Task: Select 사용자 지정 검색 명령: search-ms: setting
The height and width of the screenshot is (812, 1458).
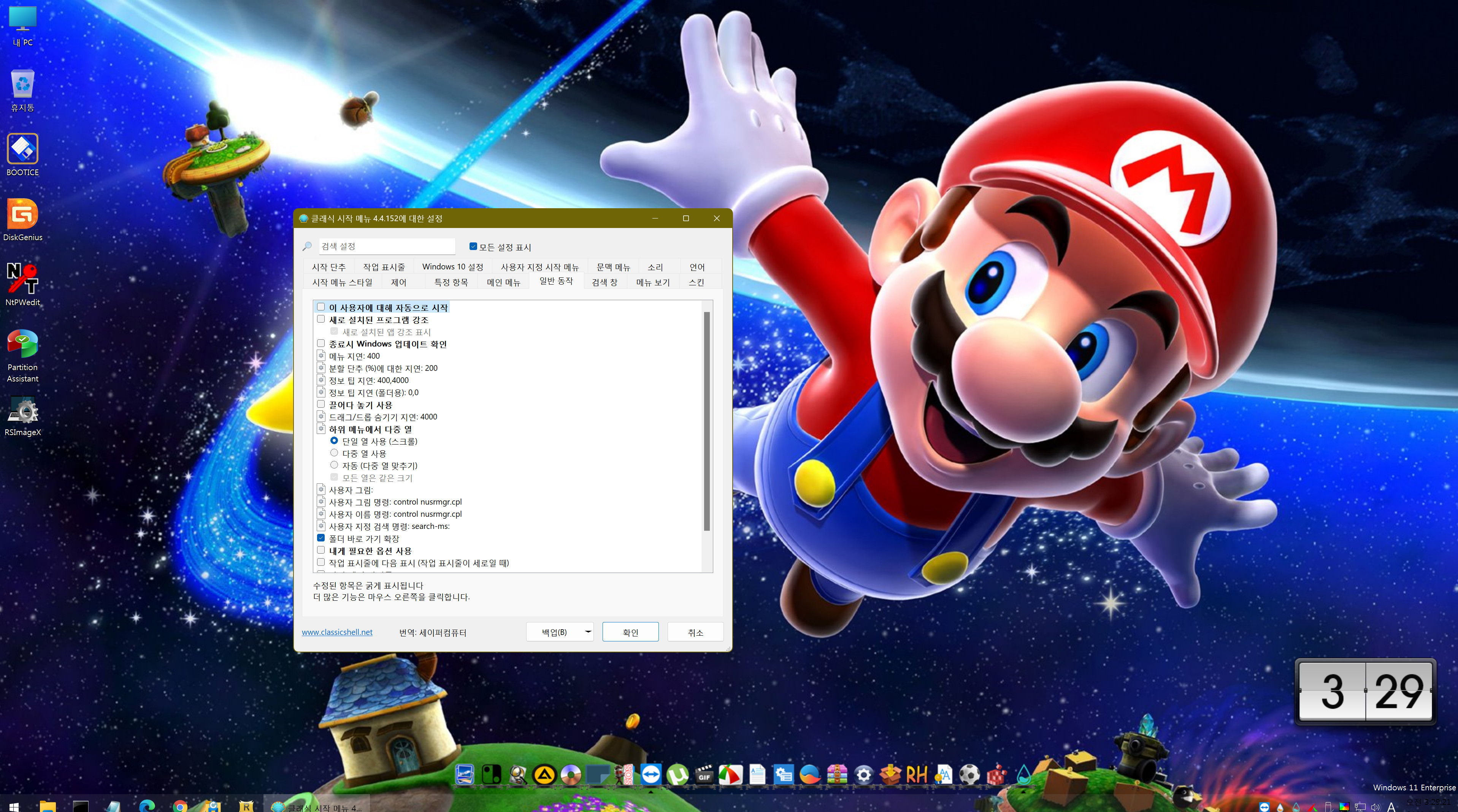Action: tap(389, 526)
